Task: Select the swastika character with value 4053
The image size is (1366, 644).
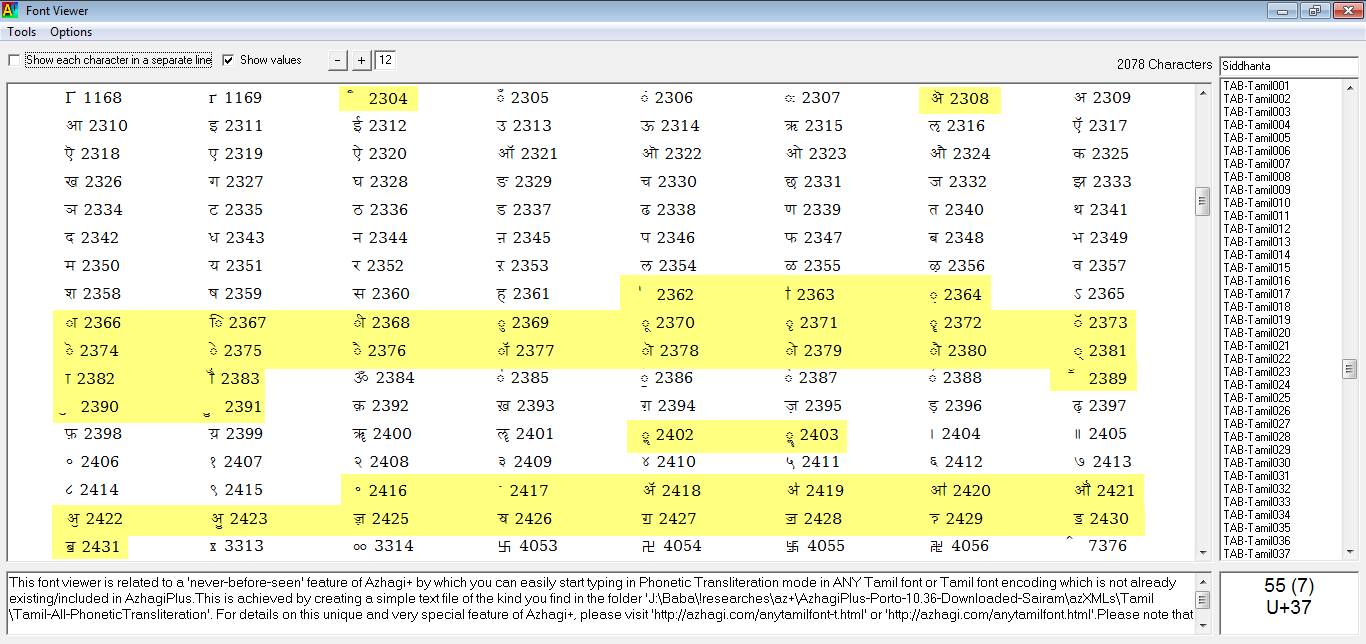Action: (527, 546)
